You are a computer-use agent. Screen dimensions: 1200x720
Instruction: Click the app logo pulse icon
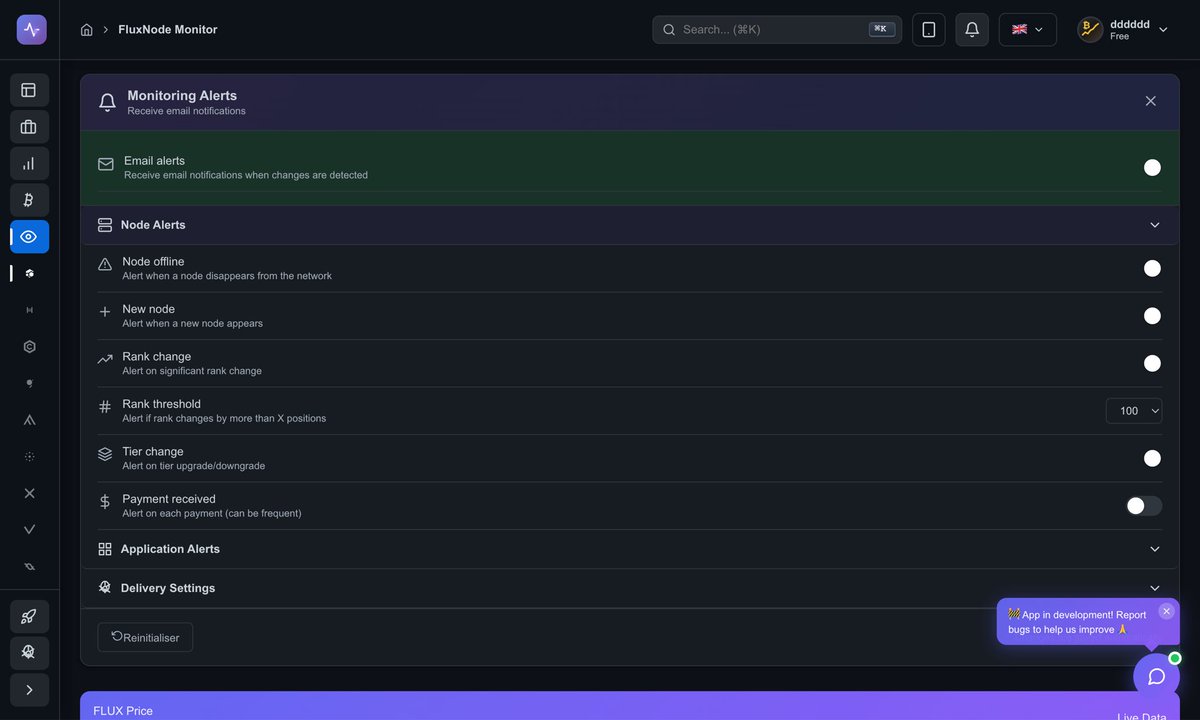coord(31,29)
